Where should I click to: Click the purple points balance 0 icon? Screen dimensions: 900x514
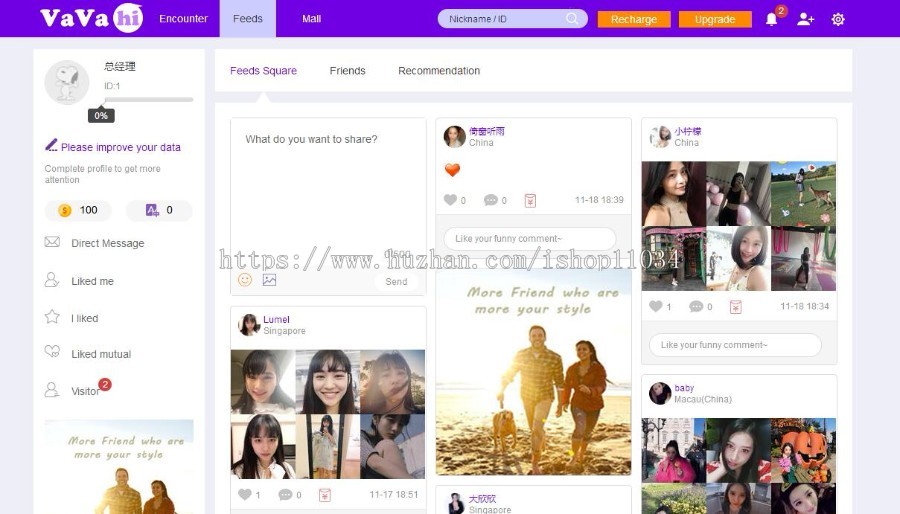(152, 210)
